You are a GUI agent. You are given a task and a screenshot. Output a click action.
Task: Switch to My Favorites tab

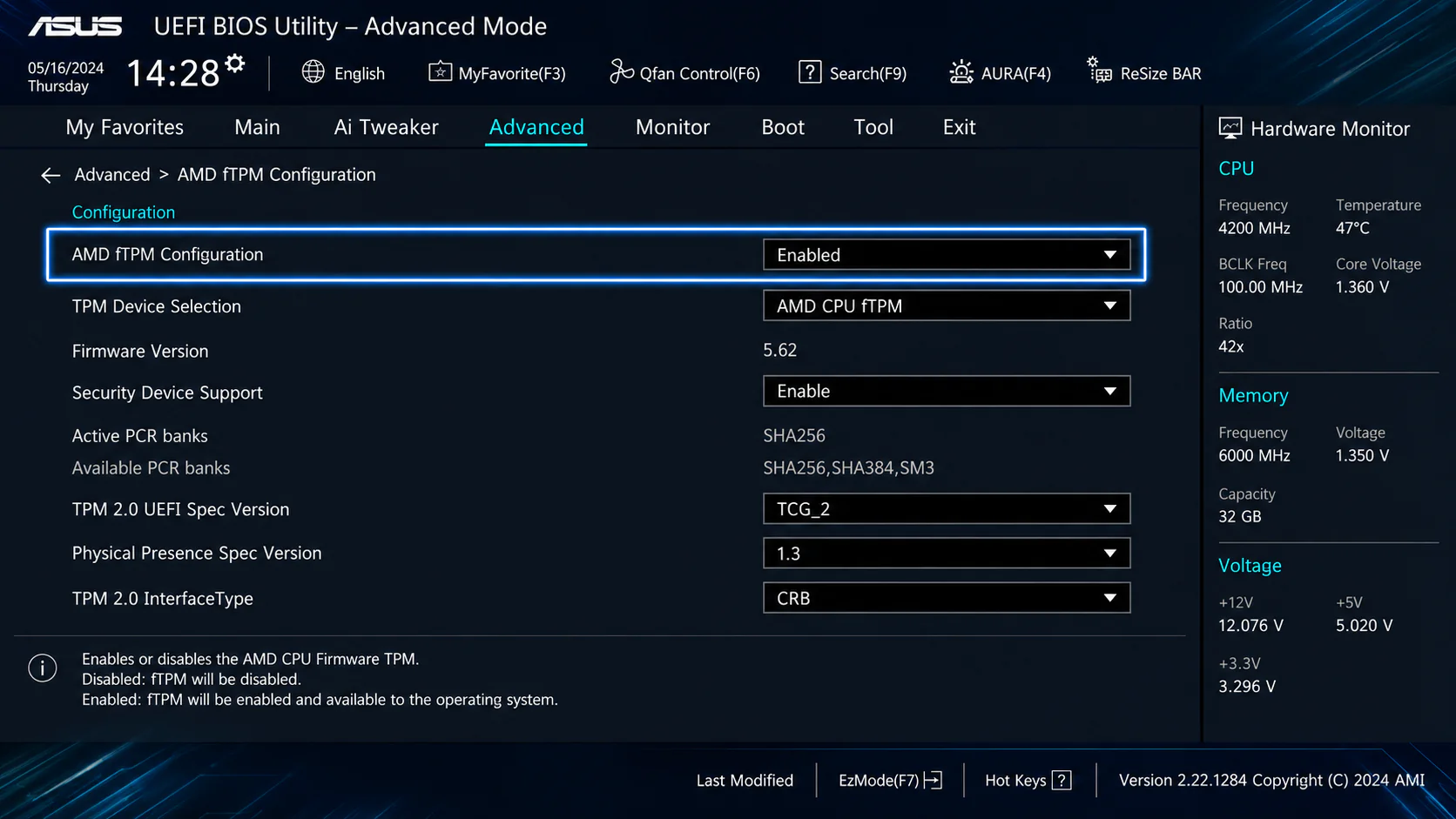(x=125, y=127)
